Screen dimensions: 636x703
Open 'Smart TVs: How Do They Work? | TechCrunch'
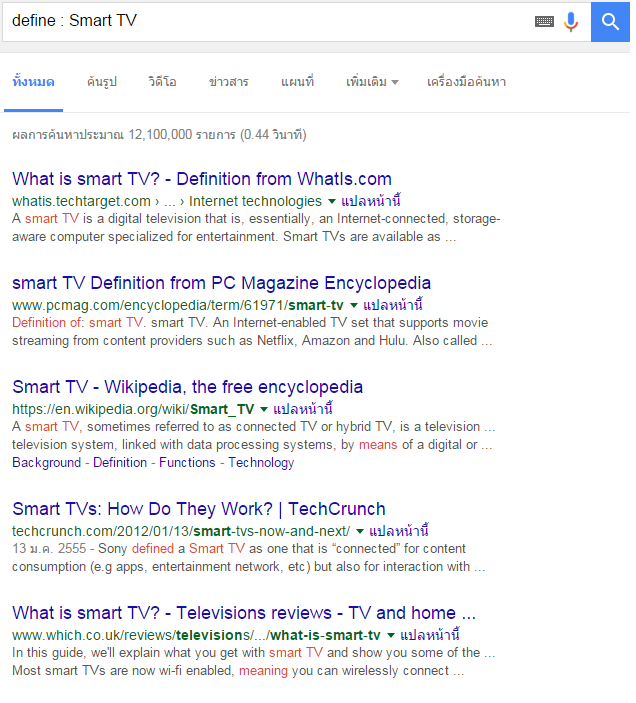coord(199,509)
